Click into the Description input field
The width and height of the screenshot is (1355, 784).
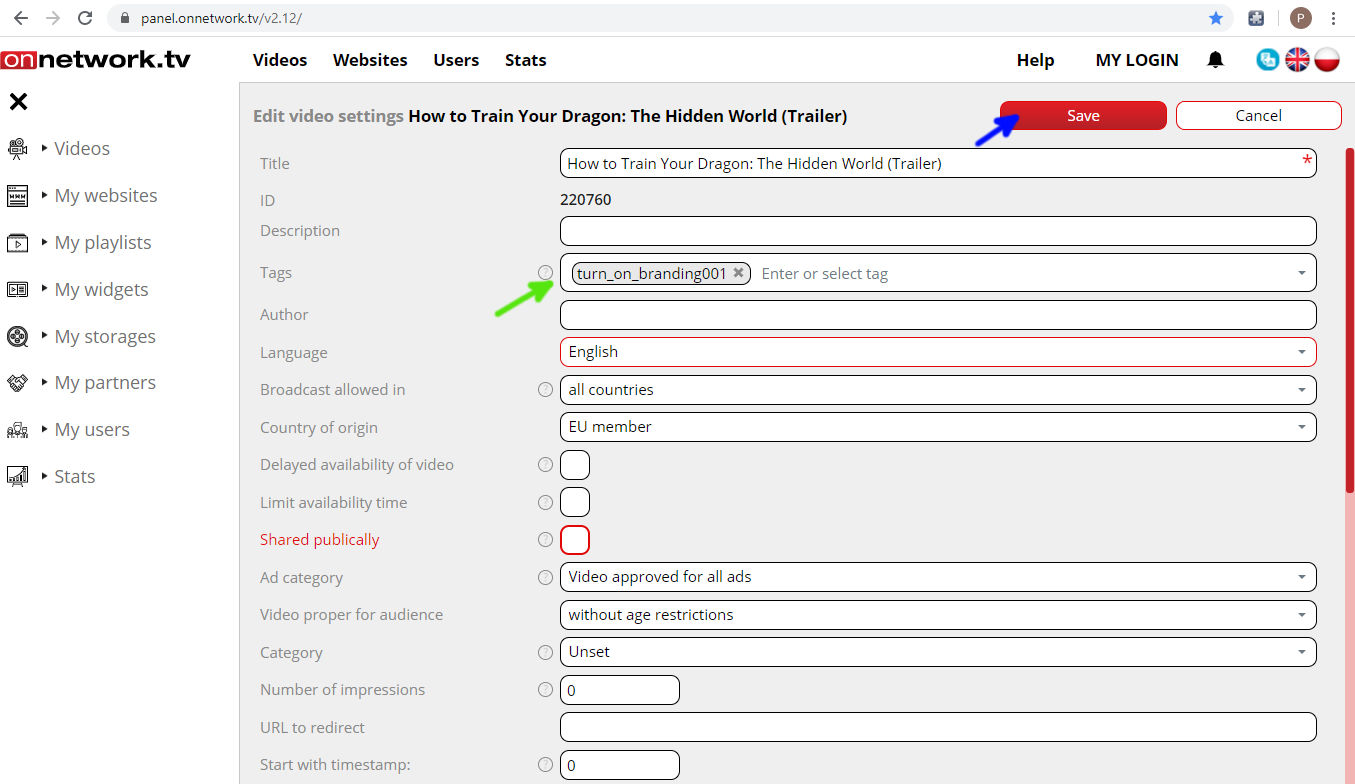937,231
